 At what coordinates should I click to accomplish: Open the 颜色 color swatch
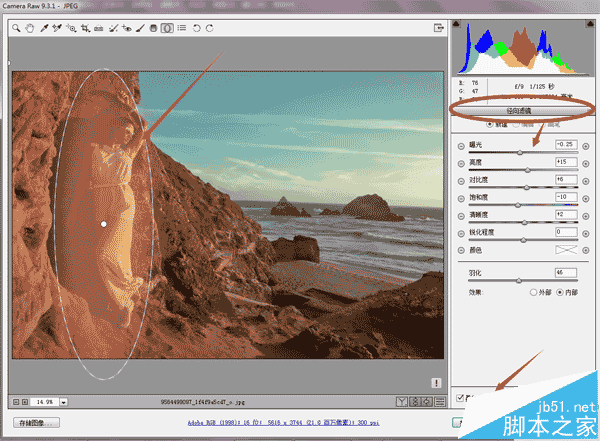[x=566, y=250]
